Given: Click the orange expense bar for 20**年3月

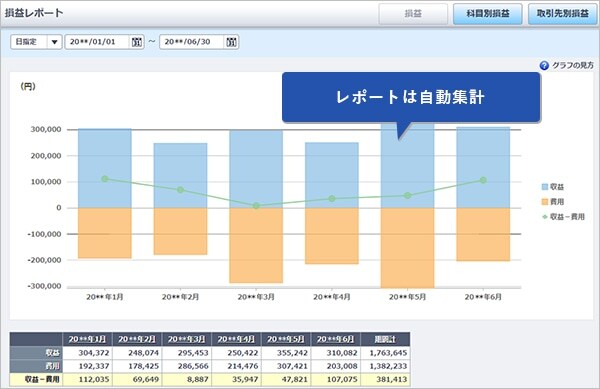Looking at the screenshot, I should (x=256, y=246).
